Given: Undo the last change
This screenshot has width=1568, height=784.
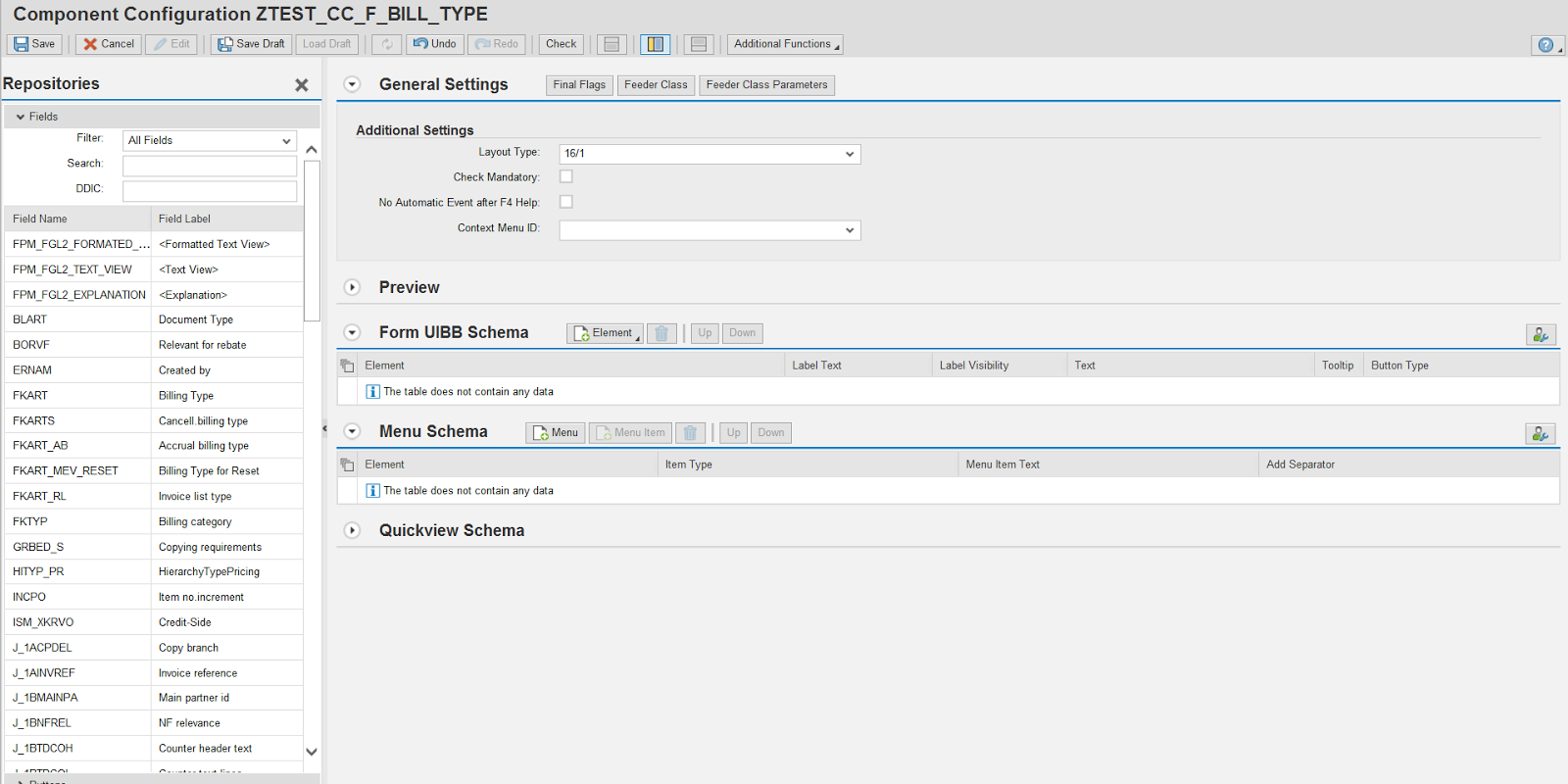Looking at the screenshot, I should point(434,44).
